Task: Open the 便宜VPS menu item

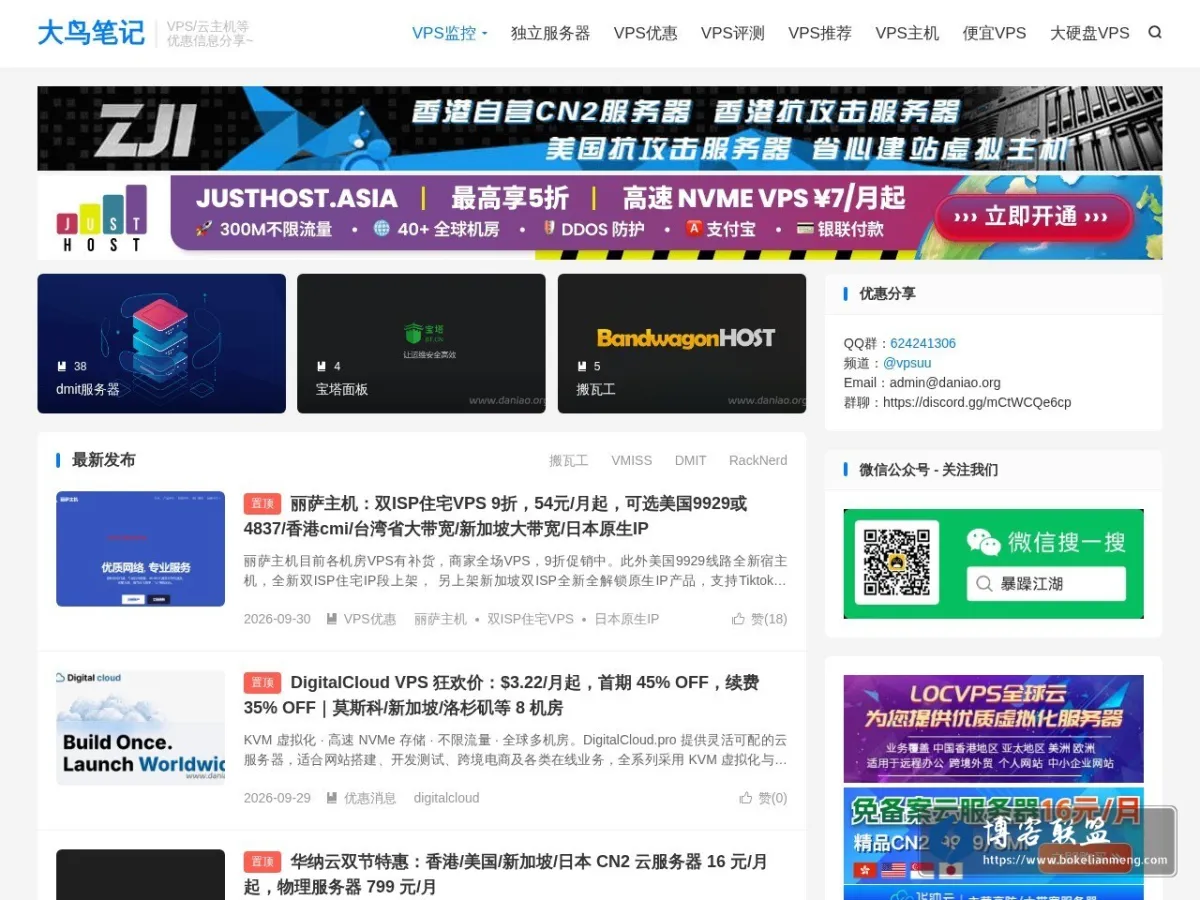Action: pos(994,33)
